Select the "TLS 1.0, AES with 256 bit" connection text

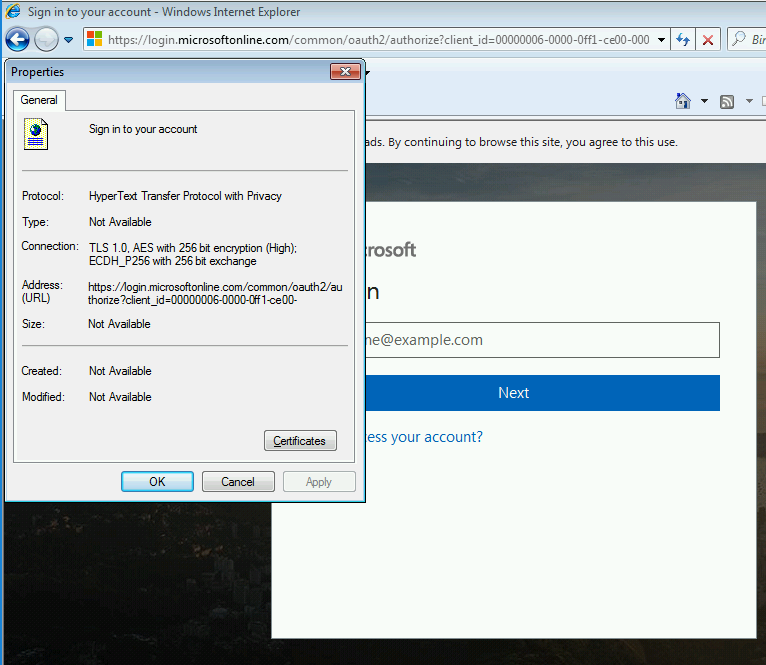[192, 248]
